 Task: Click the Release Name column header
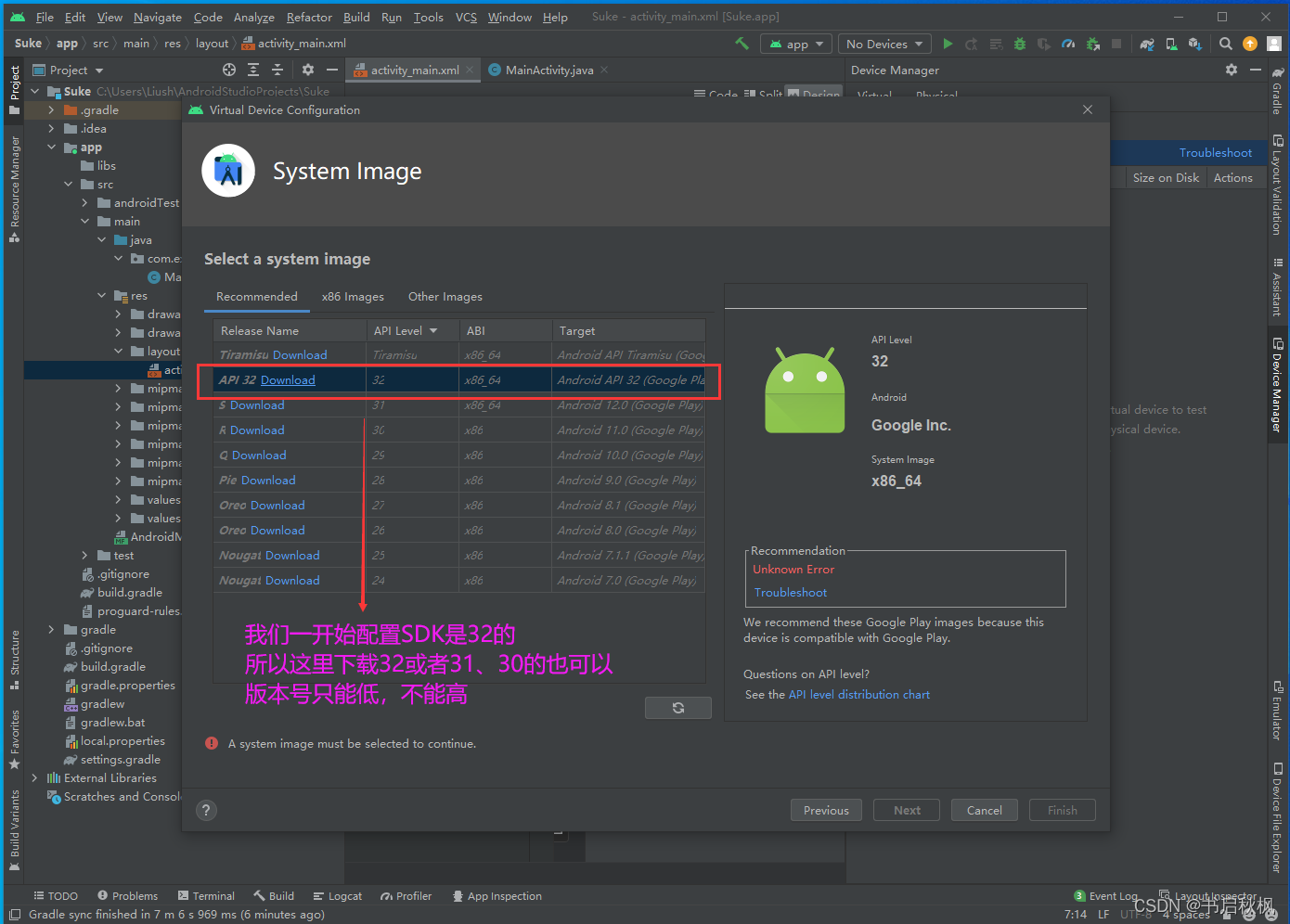(x=290, y=331)
